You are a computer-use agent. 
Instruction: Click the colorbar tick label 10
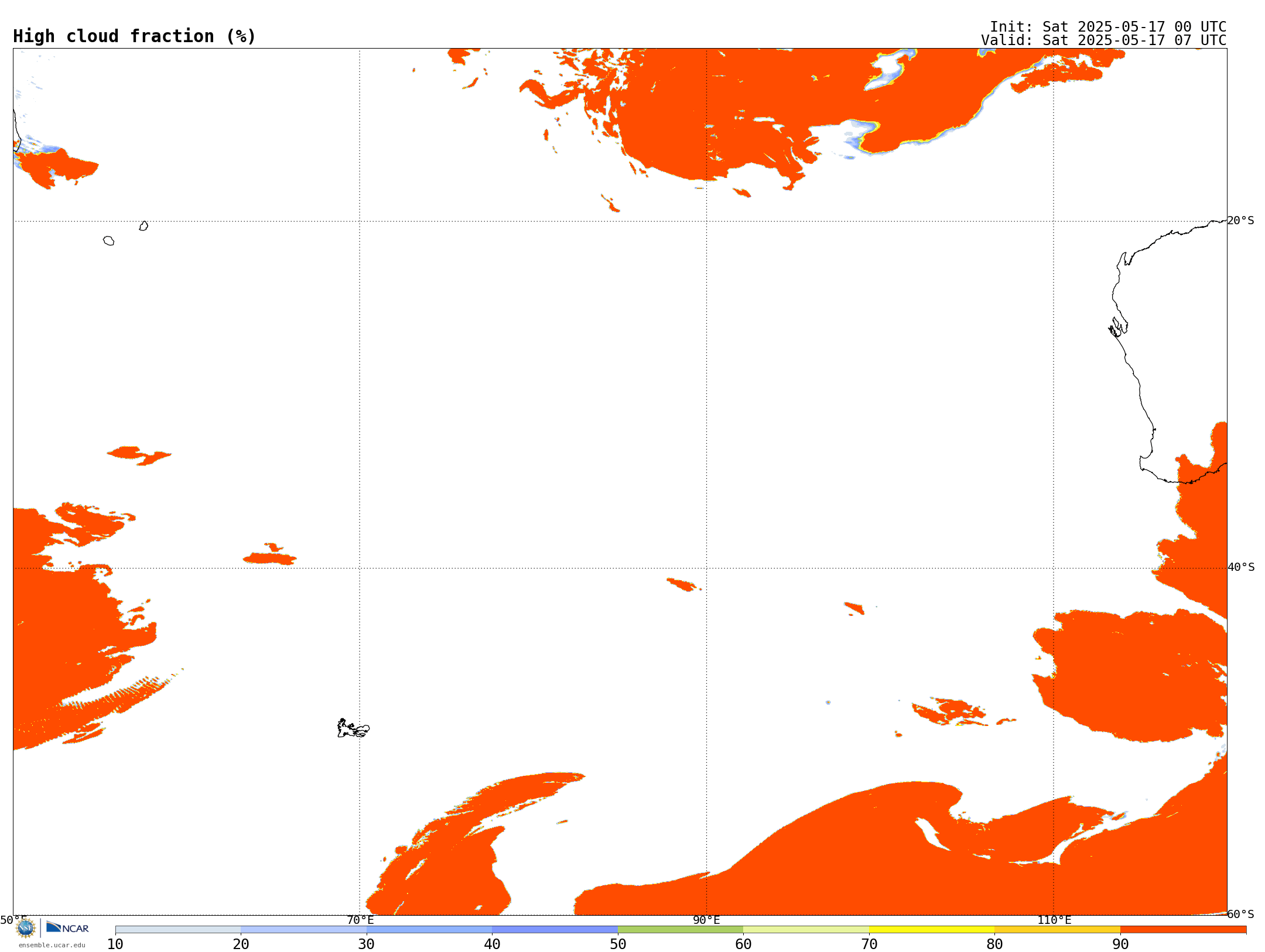pyautogui.click(x=115, y=944)
